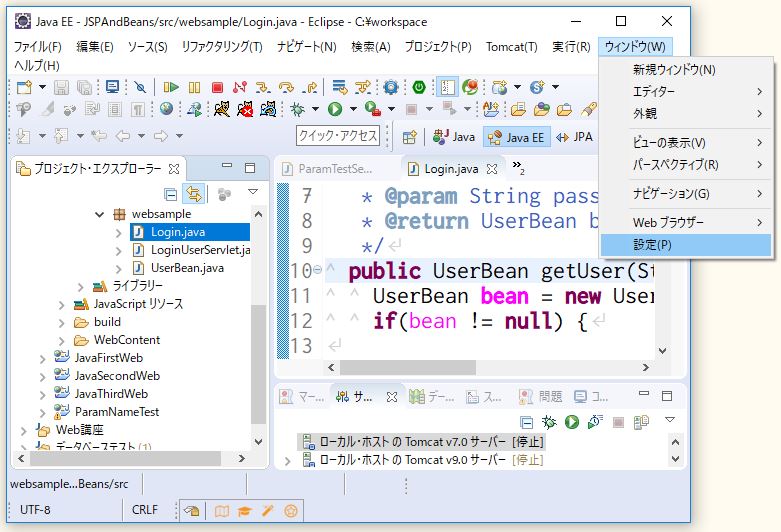This screenshot has width=781, height=532.
Task: Click the Restart Tomcat cat icon
Action: pyautogui.click(x=268, y=109)
